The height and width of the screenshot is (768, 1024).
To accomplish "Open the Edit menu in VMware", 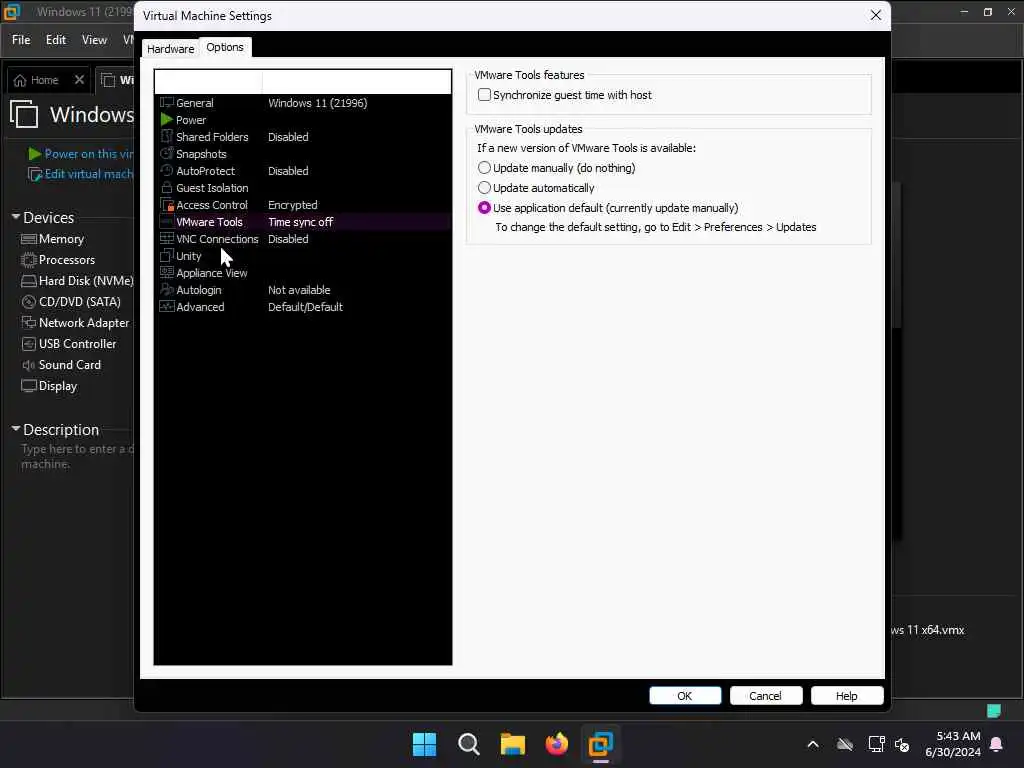I will tap(56, 40).
